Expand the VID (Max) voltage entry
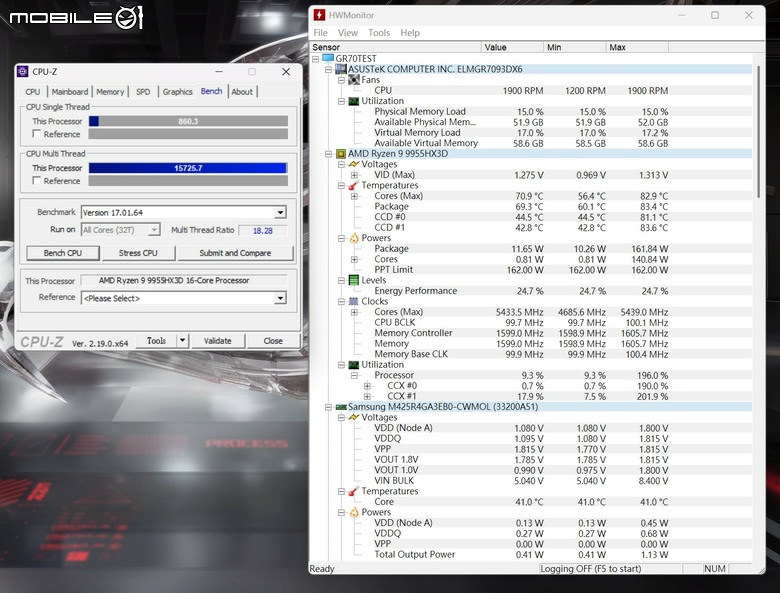Image resolution: width=780 pixels, height=593 pixels. (x=354, y=175)
